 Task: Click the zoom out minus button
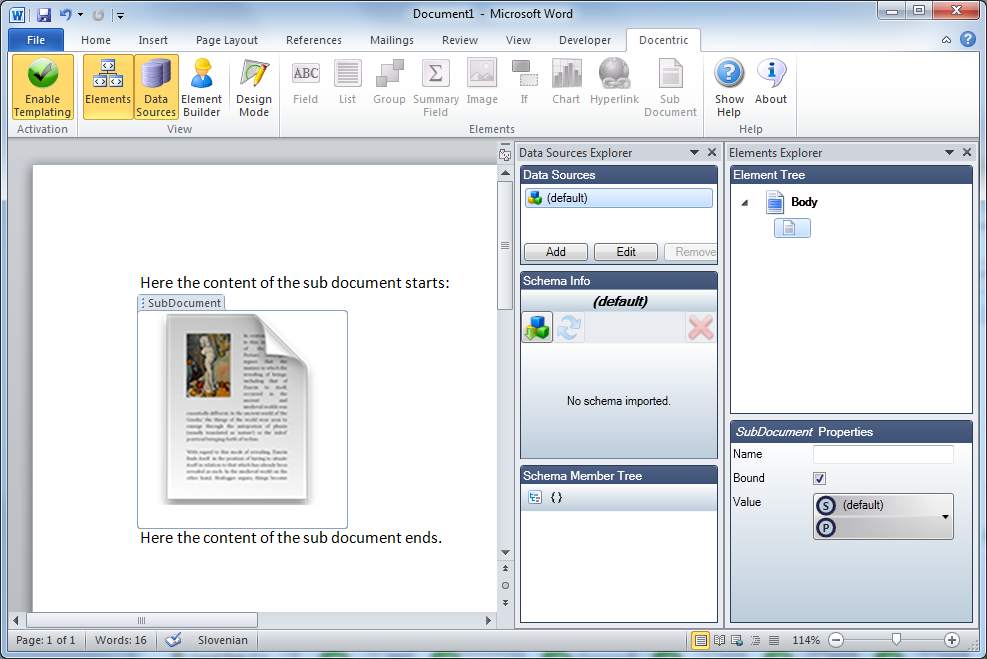[836, 640]
